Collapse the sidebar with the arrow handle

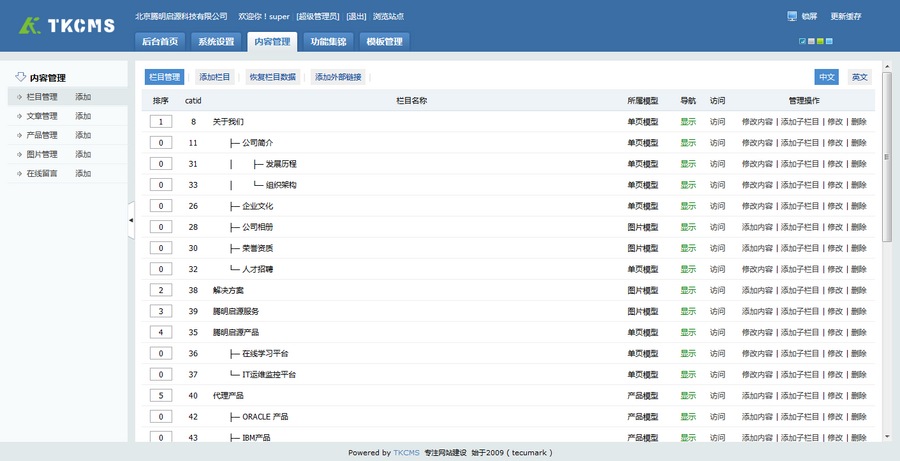coord(131,220)
